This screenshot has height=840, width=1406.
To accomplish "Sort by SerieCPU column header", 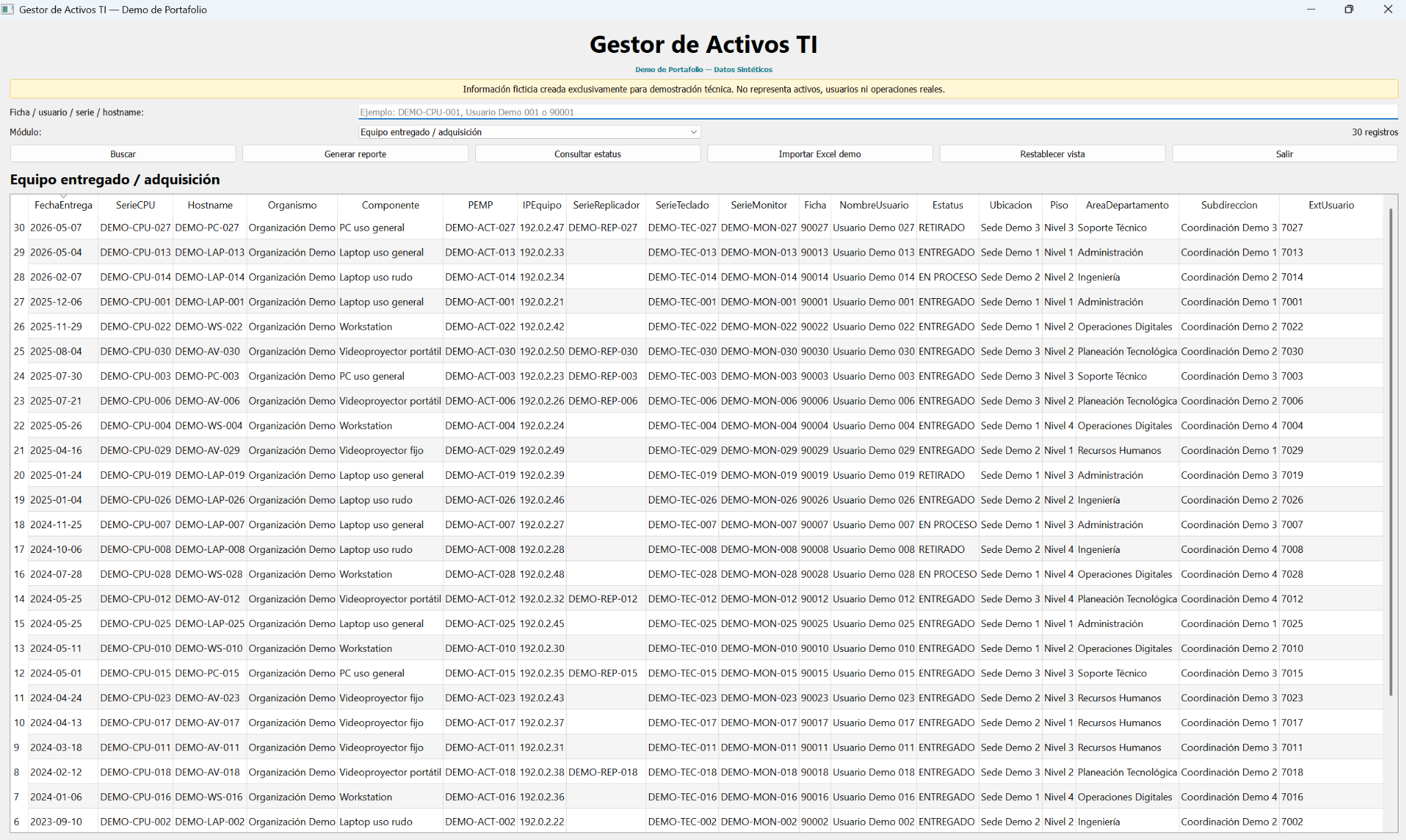I will tap(135, 205).
